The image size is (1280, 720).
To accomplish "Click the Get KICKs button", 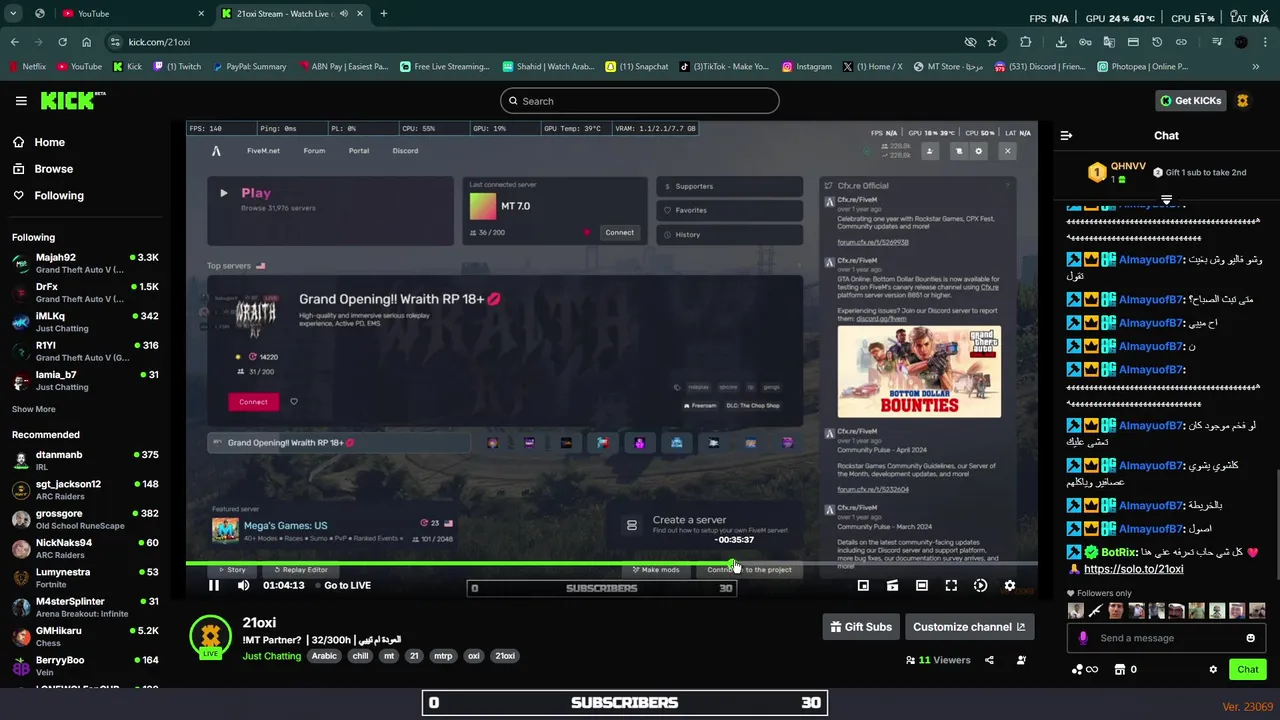I will coord(1190,101).
